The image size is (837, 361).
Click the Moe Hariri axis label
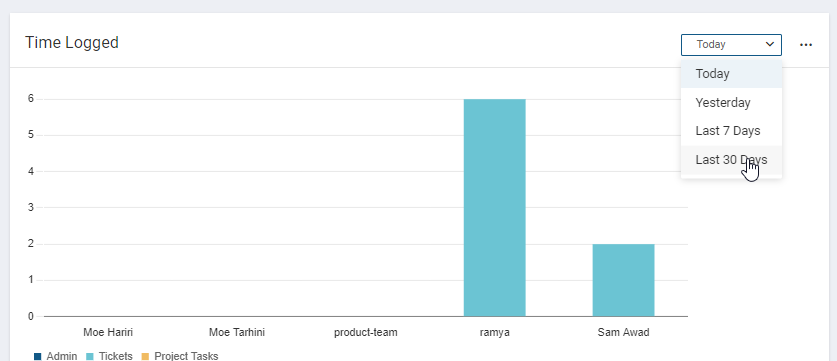pyautogui.click(x=108, y=332)
